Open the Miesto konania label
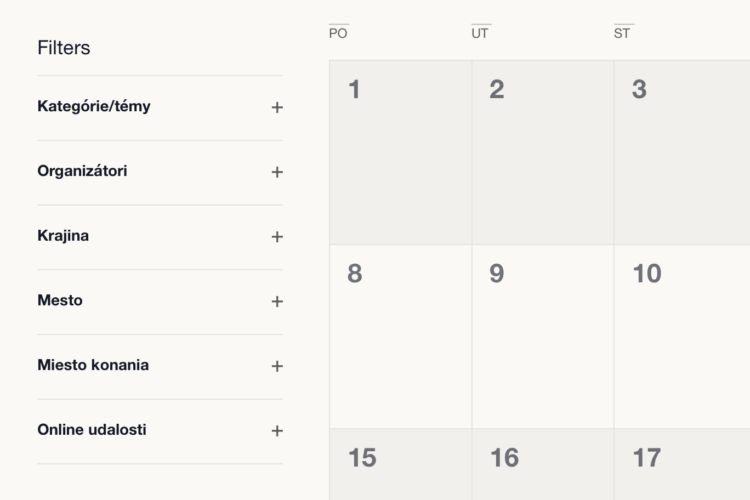Viewport: 750px width, 500px height. point(93,365)
